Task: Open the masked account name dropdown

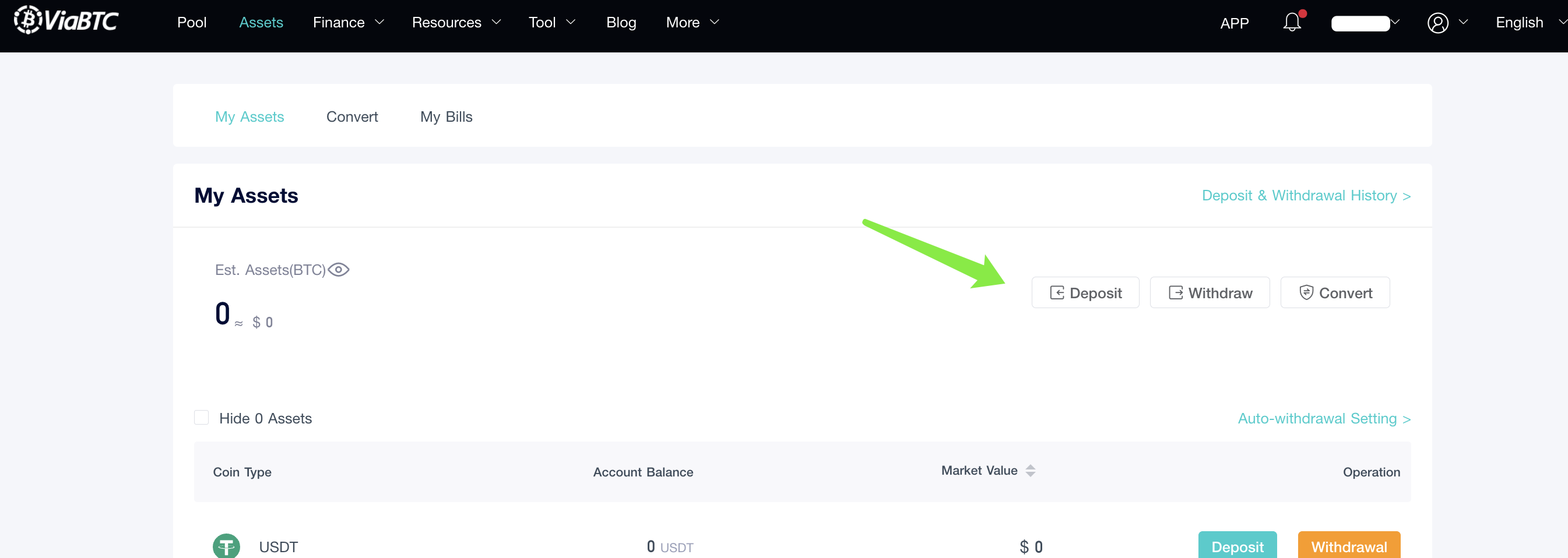Action: pyautogui.click(x=1365, y=23)
